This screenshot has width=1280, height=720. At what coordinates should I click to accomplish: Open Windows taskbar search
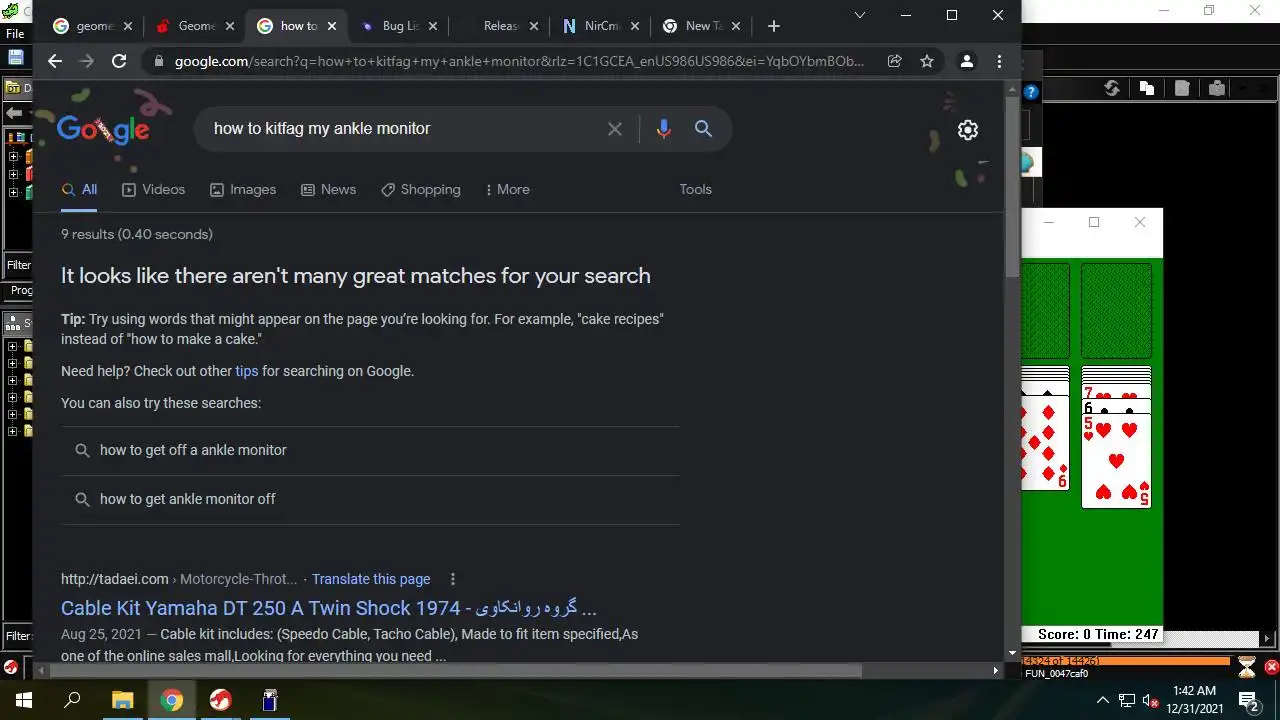tap(72, 700)
